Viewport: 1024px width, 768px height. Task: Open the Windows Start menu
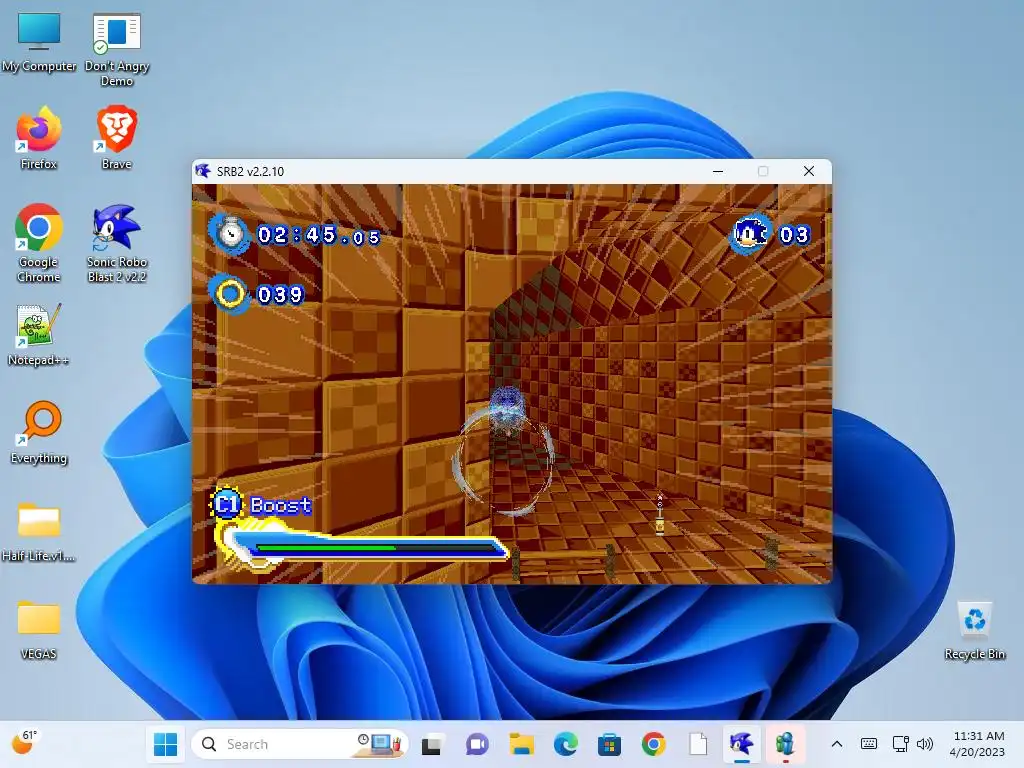(x=165, y=744)
